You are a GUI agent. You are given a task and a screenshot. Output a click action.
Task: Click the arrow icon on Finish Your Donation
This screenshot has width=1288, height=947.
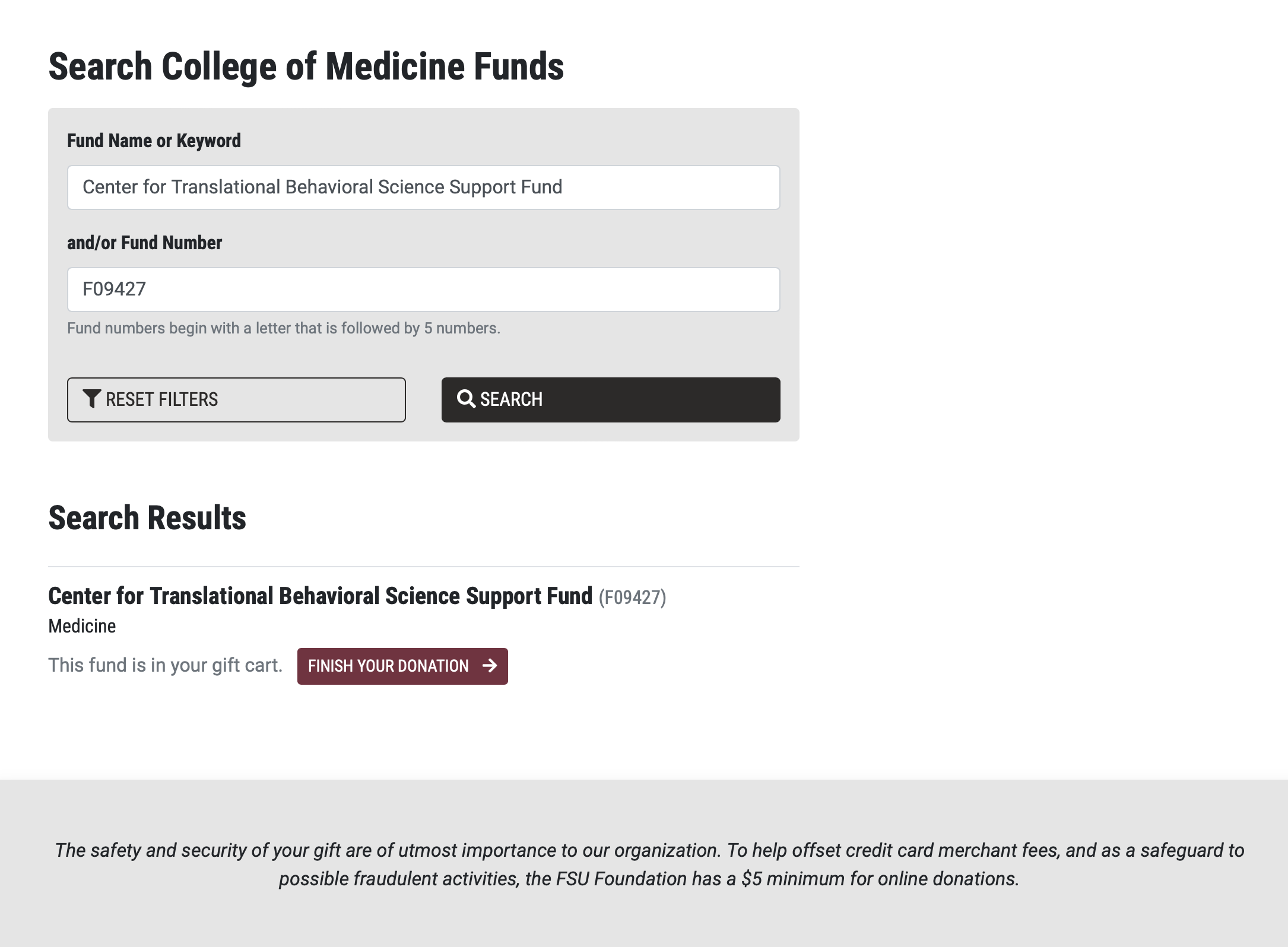tap(490, 666)
